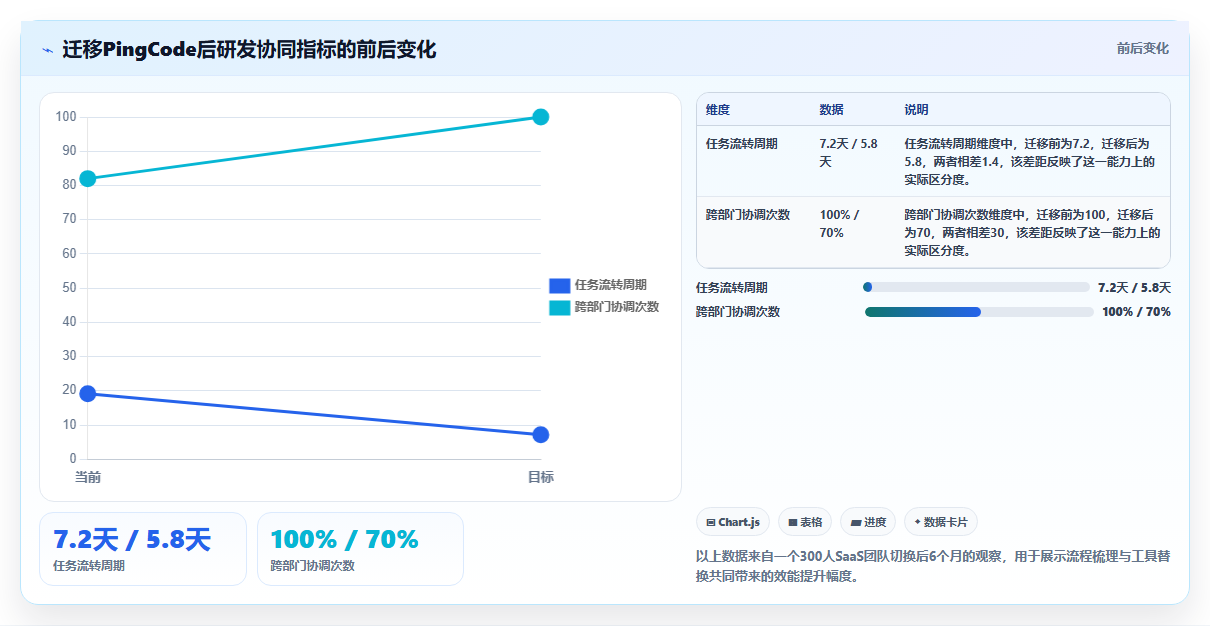Click the 任务流转周期 description paragraph in table
1210x626 pixels.
pos(1030,162)
